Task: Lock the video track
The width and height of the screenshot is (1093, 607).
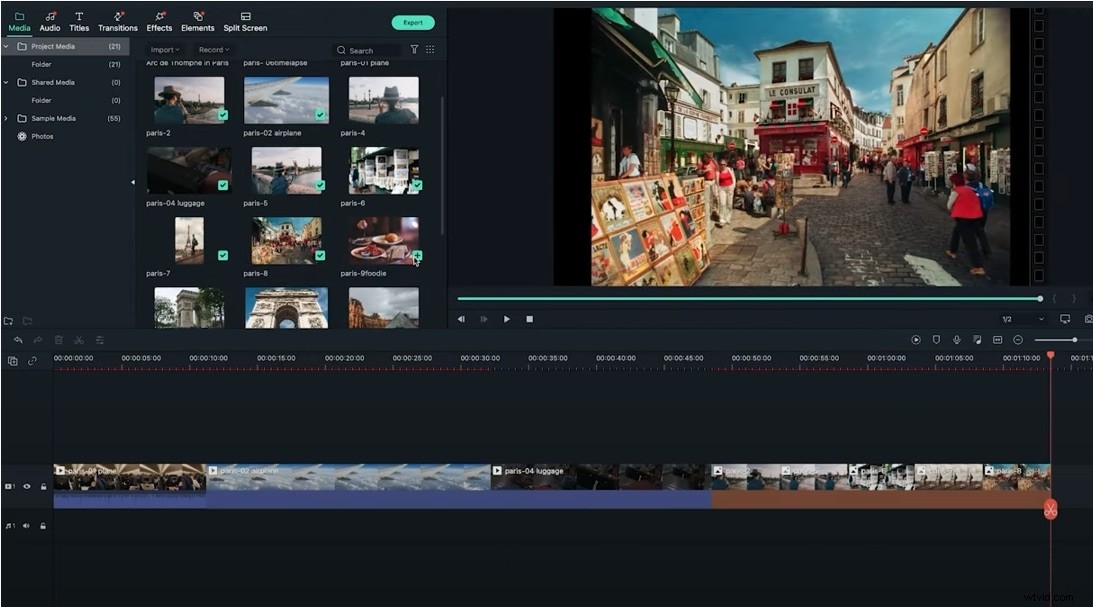Action: 43,486
